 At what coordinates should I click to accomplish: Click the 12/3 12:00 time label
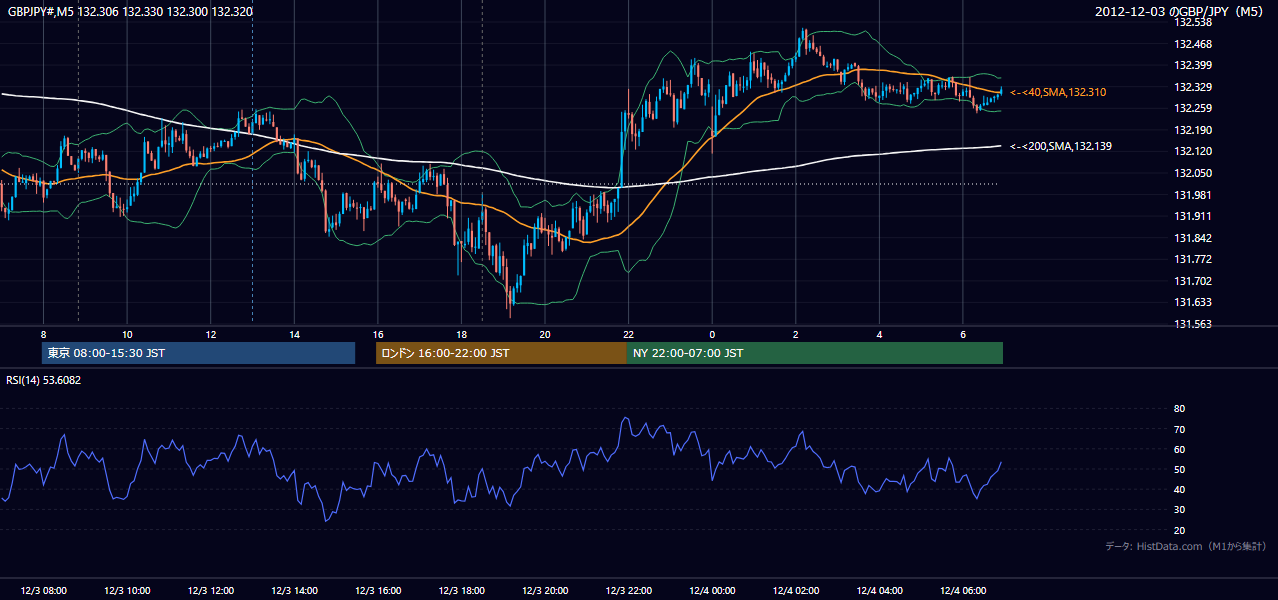(x=211, y=590)
